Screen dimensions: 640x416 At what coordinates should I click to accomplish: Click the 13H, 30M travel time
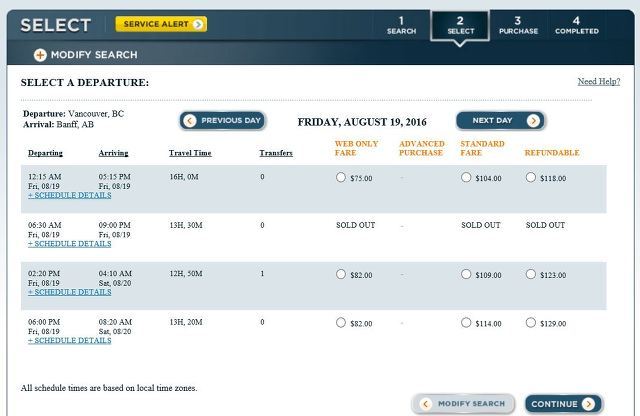tap(186, 225)
